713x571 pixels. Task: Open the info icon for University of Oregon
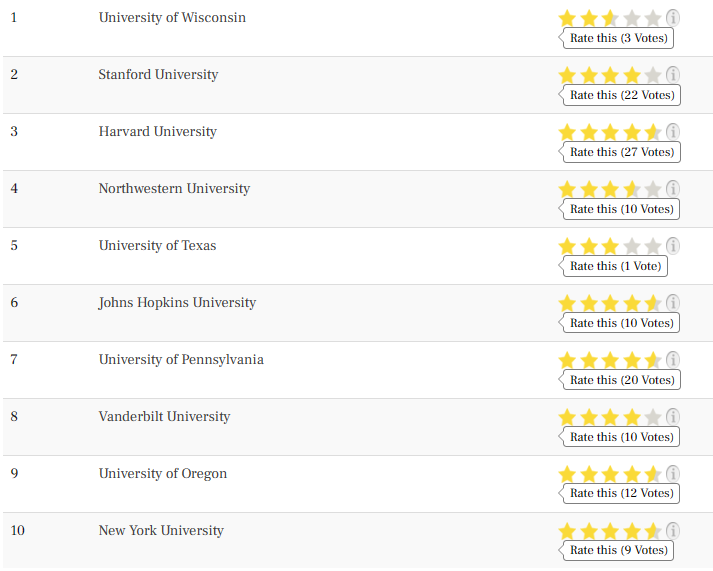pyautogui.click(x=673, y=474)
